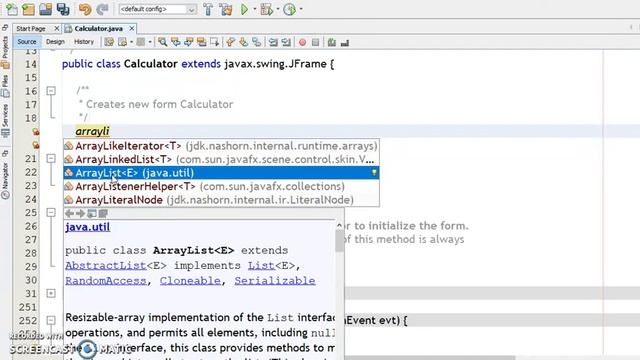
Task: Choose ArrayList<E> (java.util) completion
Action: point(221,173)
